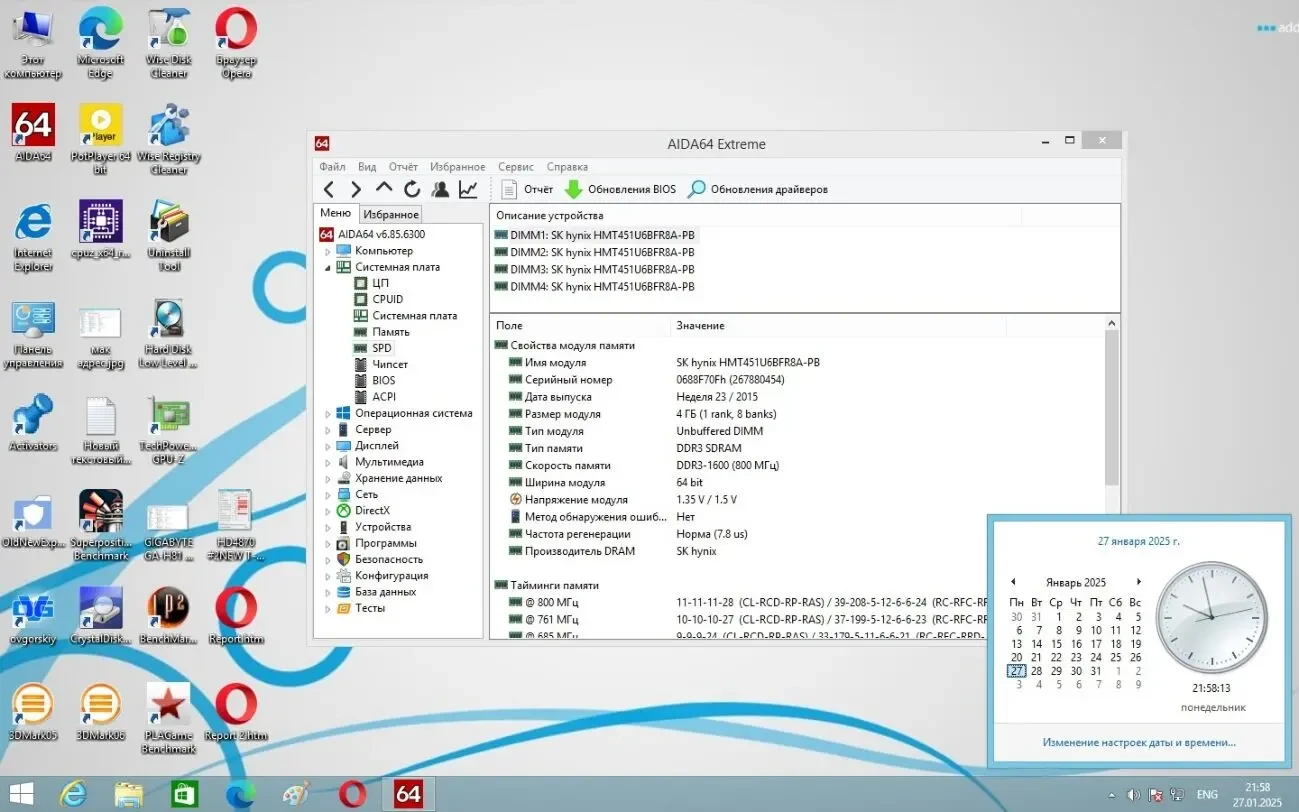
Task: Open the graph chart icon in toolbar
Action: 468,189
